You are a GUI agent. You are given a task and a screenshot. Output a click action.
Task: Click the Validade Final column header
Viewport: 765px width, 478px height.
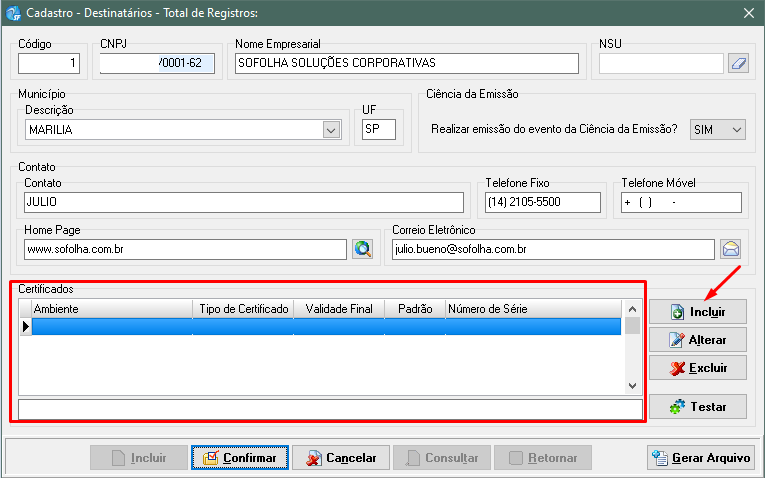click(339, 309)
